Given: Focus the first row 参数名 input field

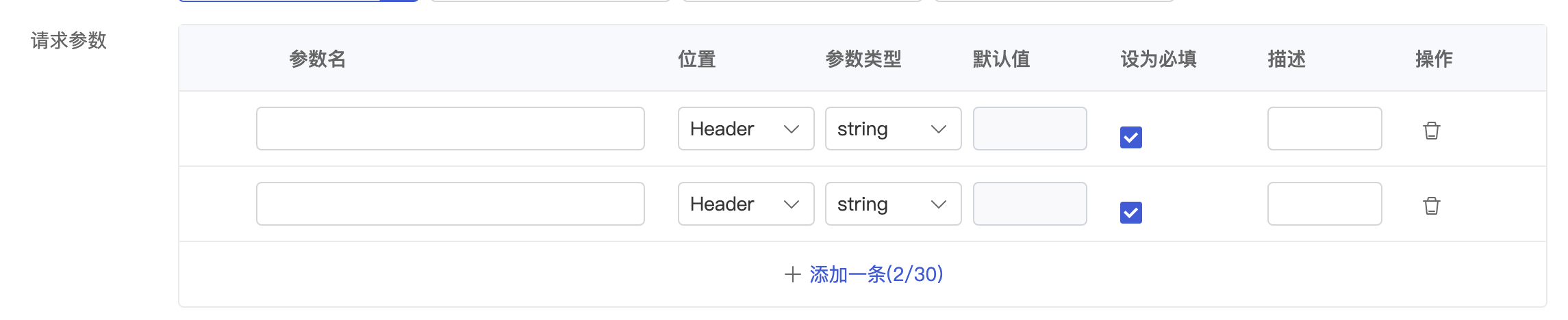Looking at the screenshot, I should click(x=450, y=129).
